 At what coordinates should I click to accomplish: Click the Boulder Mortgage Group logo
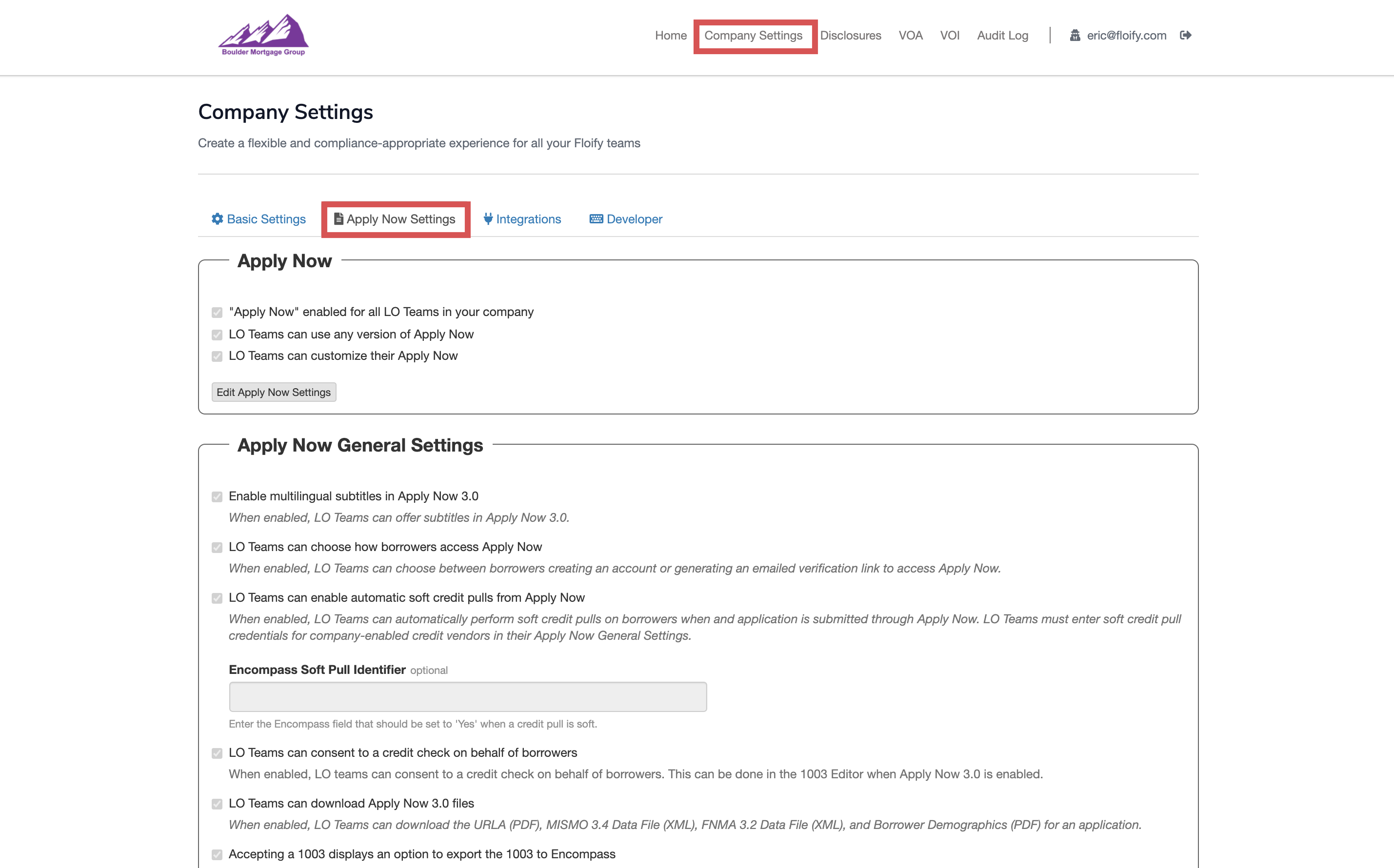263,35
